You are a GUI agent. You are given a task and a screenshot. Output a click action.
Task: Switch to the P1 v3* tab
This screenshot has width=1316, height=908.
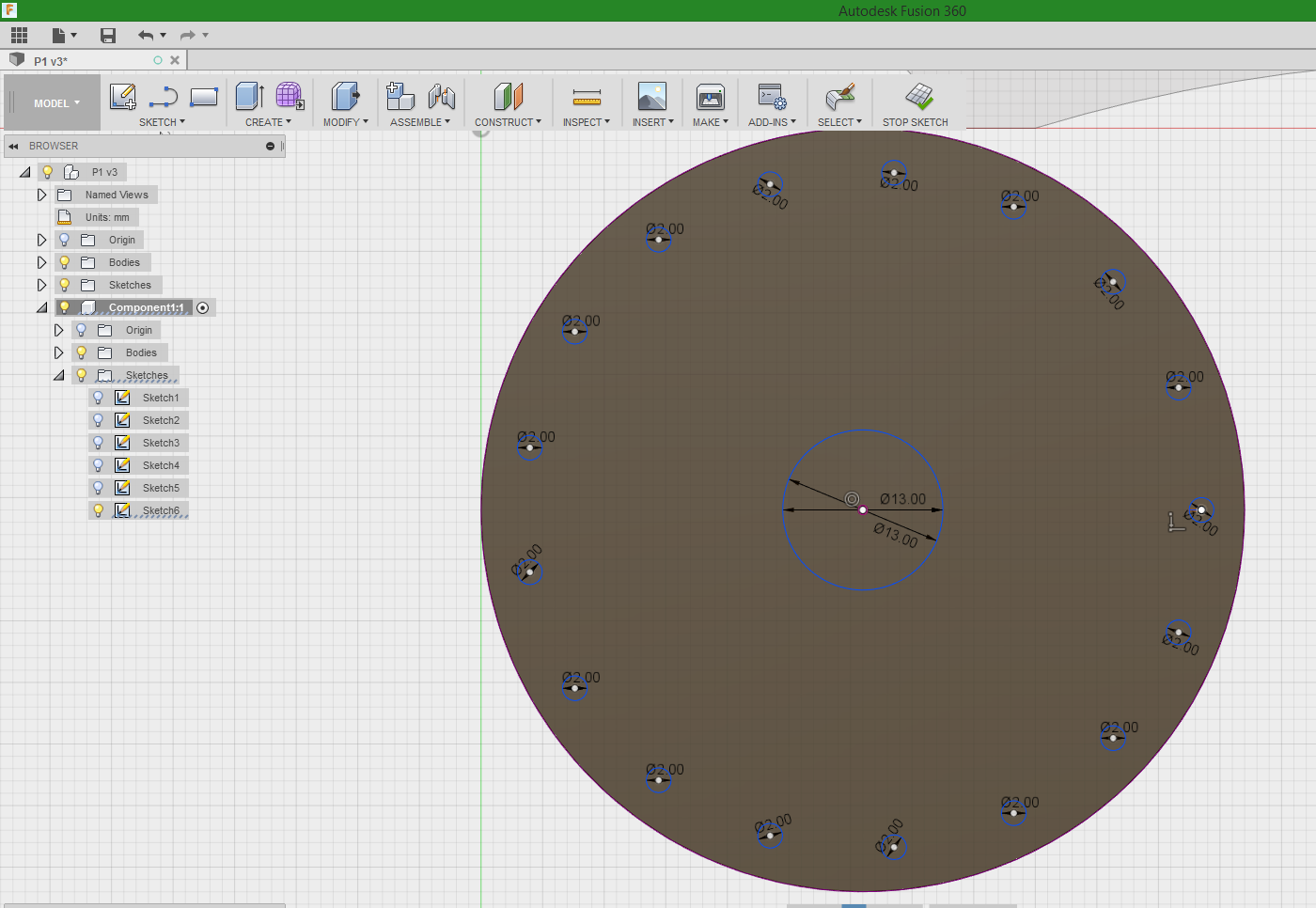(51, 61)
